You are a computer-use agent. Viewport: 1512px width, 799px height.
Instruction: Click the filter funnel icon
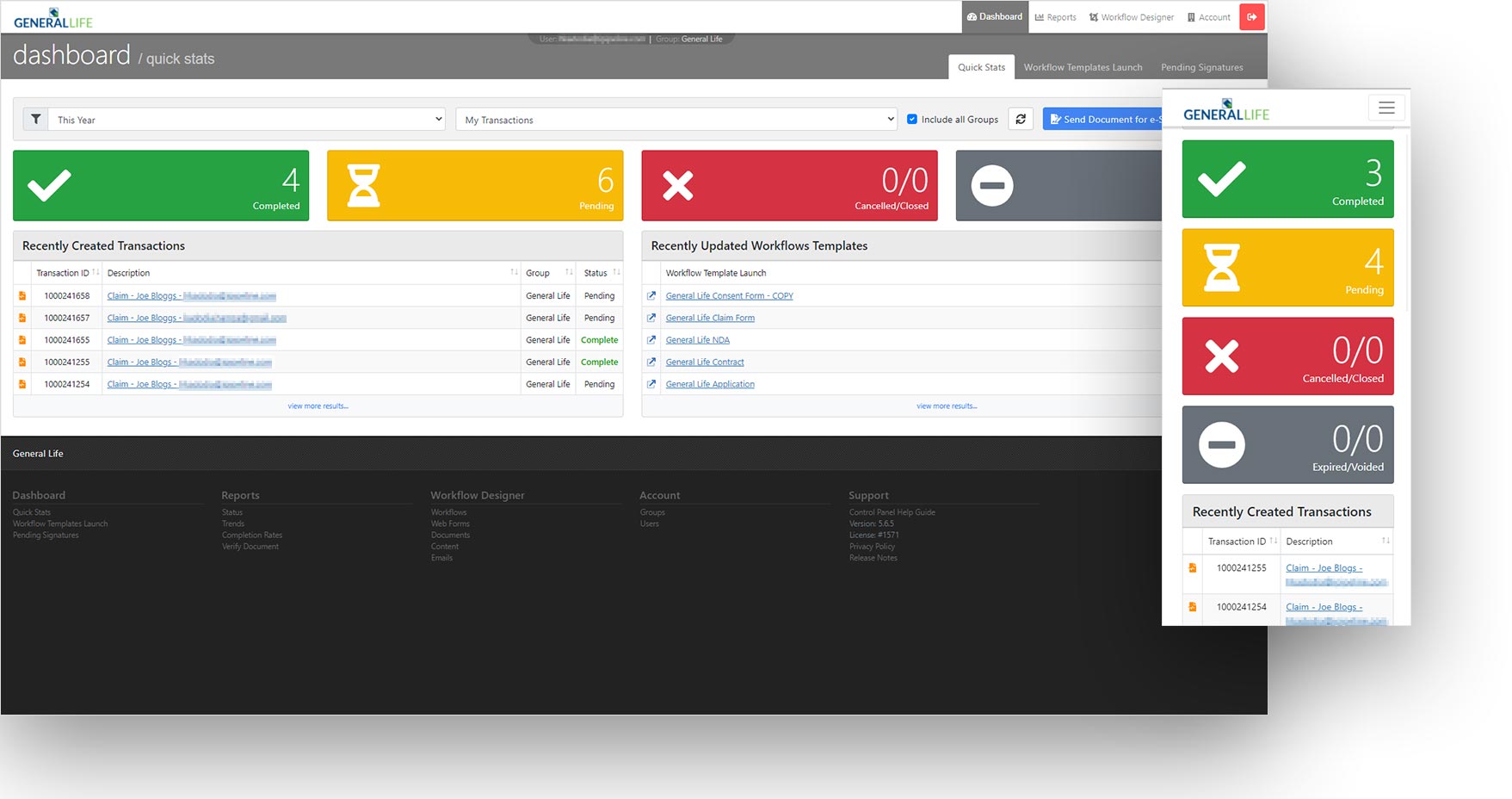pos(35,119)
